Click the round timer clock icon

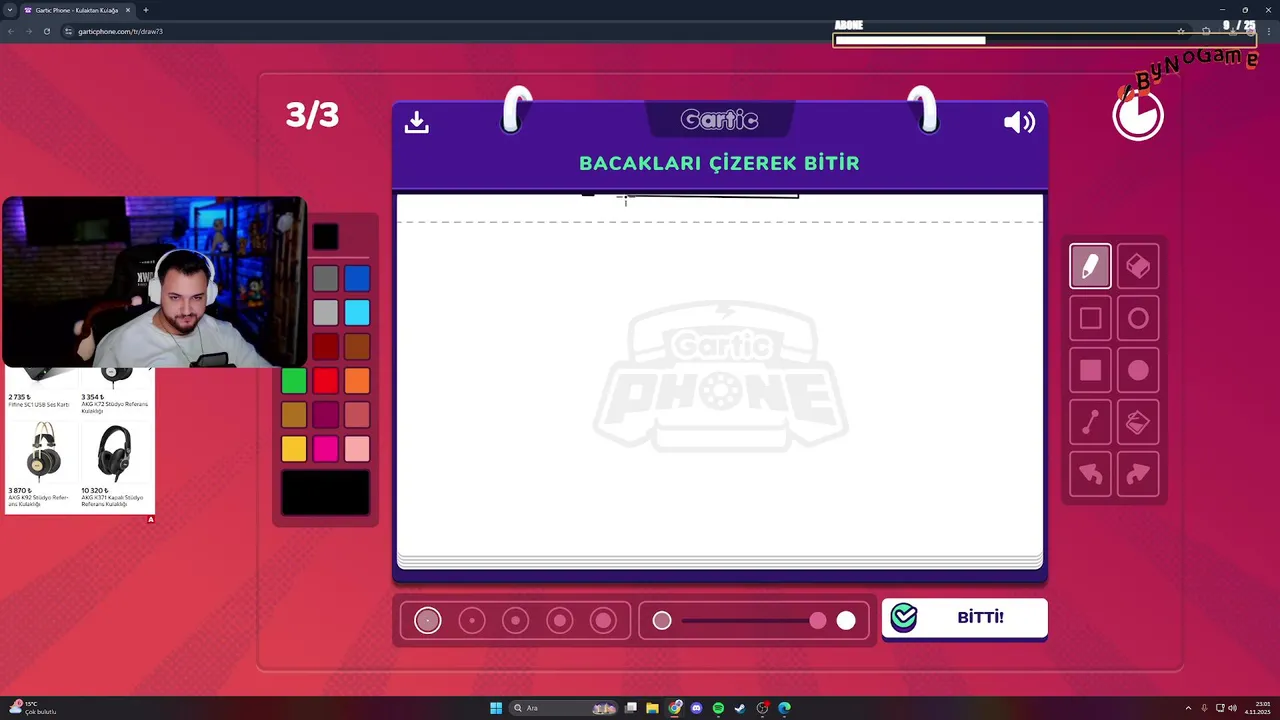[x=1138, y=115]
